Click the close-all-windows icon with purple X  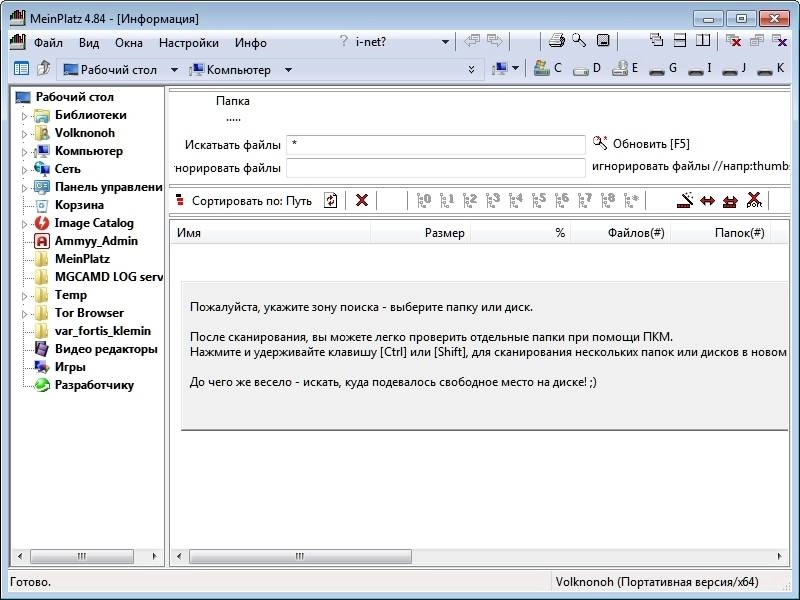click(x=780, y=41)
